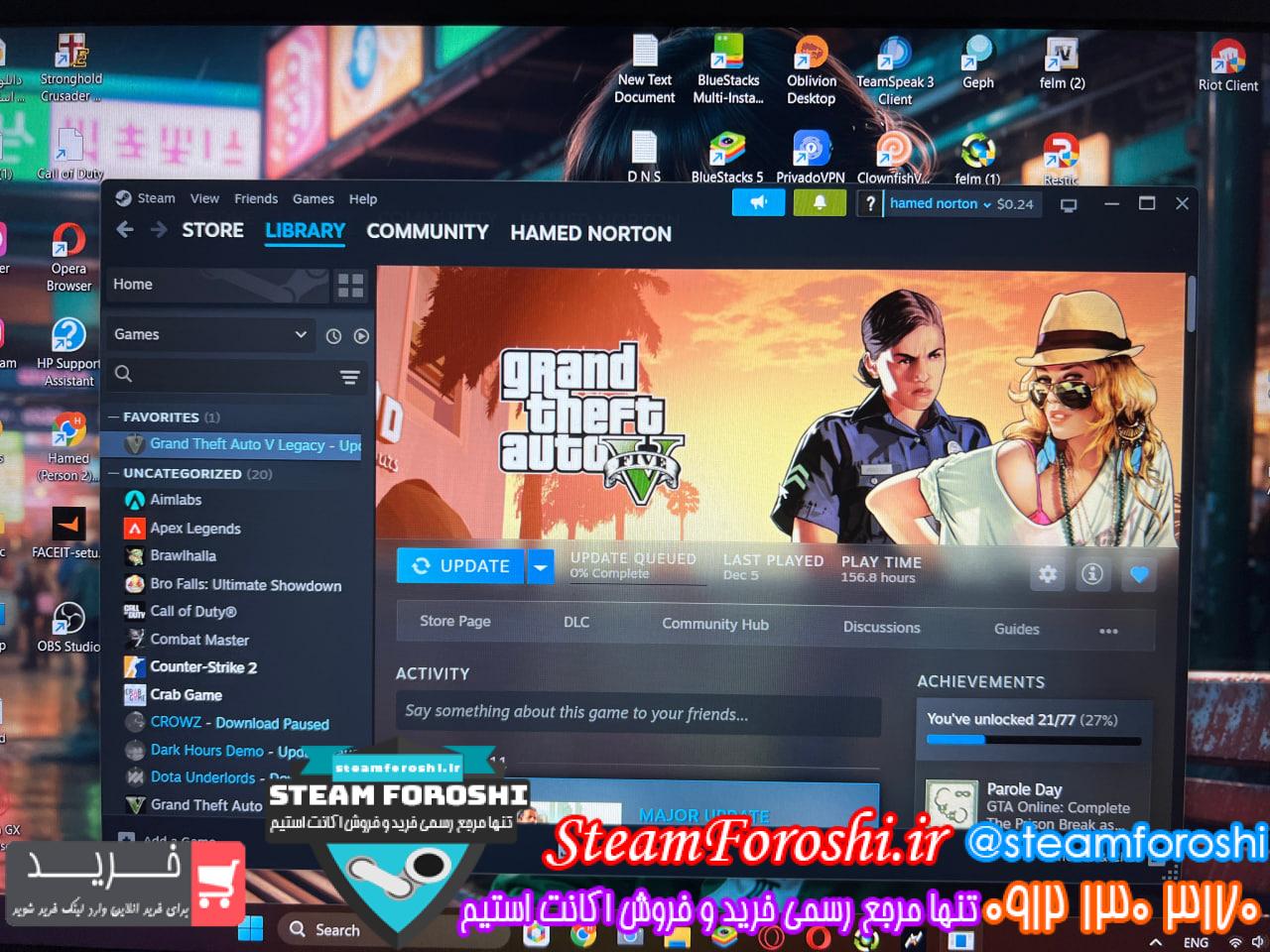Open the Friends menu
Viewport: 1270px width, 952px height.
click(x=256, y=198)
